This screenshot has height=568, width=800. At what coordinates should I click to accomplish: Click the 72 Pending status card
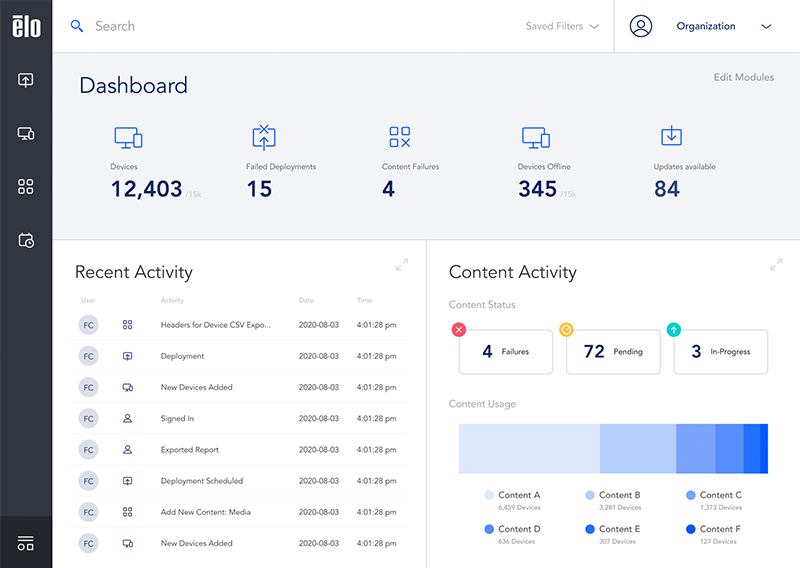tap(612, 352)
